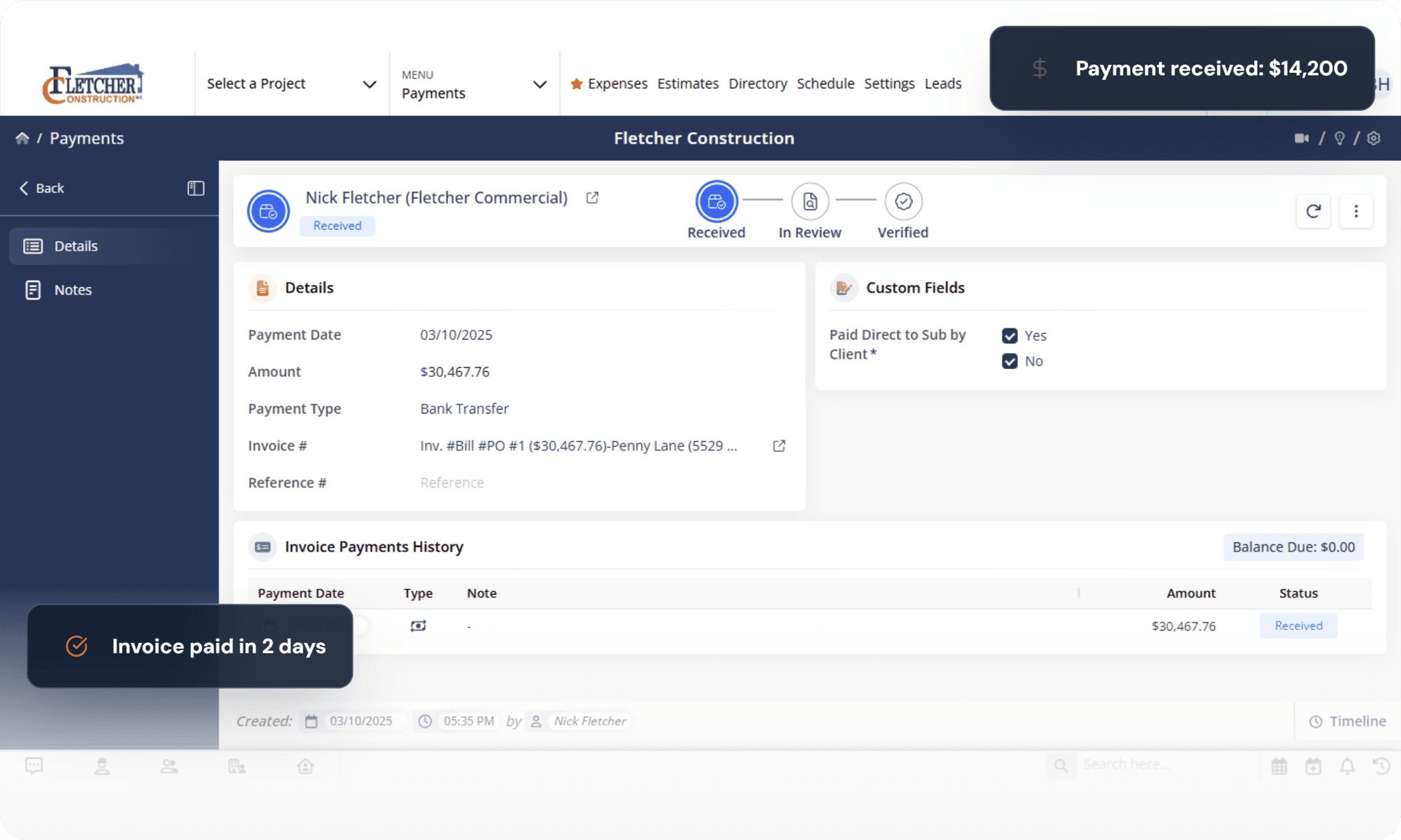Image resolution: width=1401 pixels, height=840 pixels.
Task: Click the add-to-calendar icon in bottom bar
Action: click(1313, 766)
